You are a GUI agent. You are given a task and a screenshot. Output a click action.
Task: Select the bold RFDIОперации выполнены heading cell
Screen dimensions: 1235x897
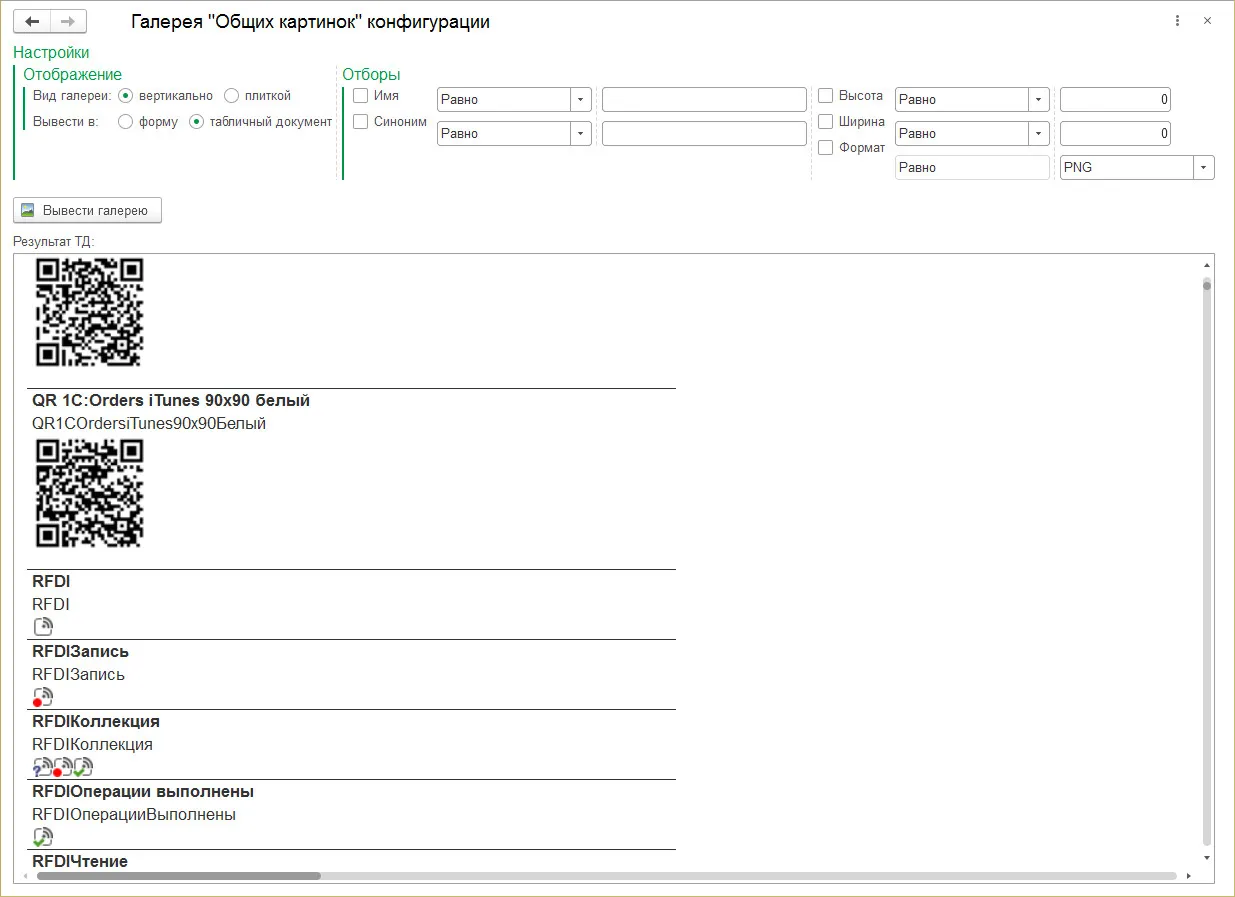tap(143, 791)
